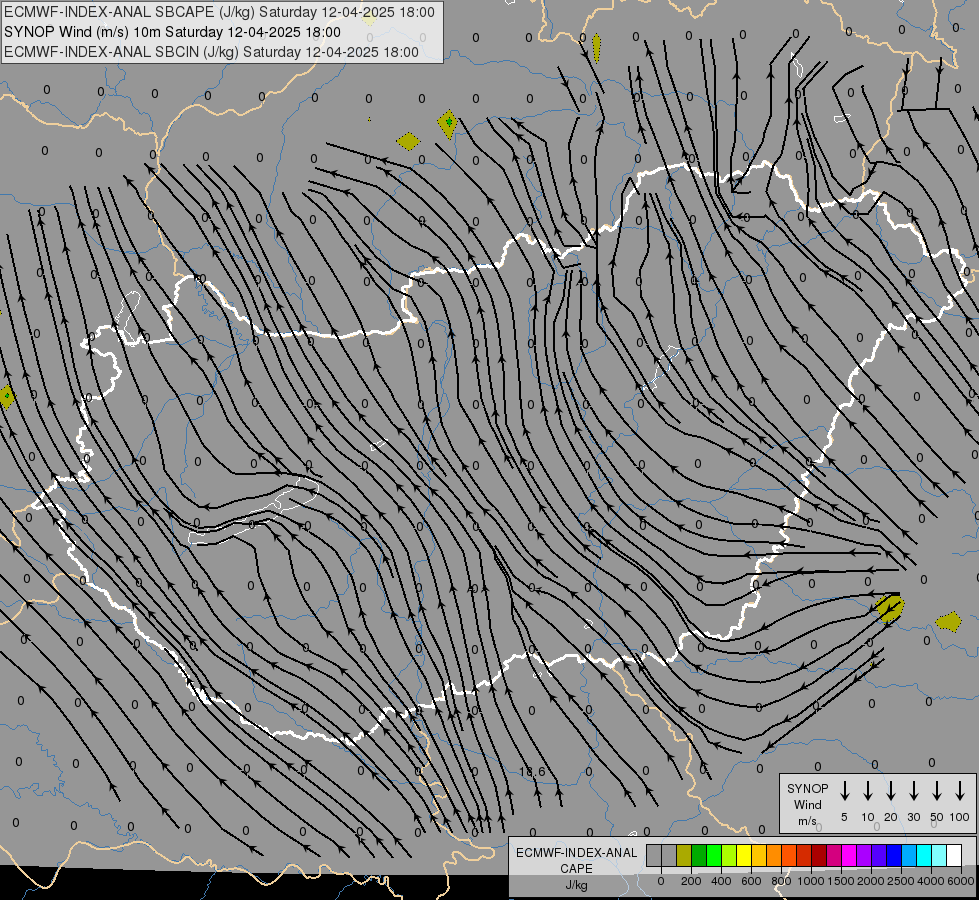Click the SBCIN title line

click(211, 52)
